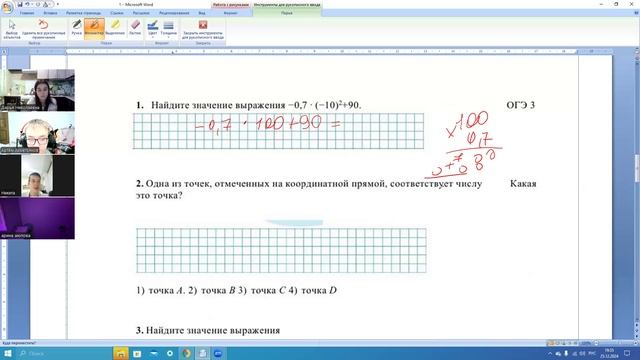Screen dimensions: 640x360
Task: Customize quick access toolbar dropdown arrow
Action: click(58, 4)
